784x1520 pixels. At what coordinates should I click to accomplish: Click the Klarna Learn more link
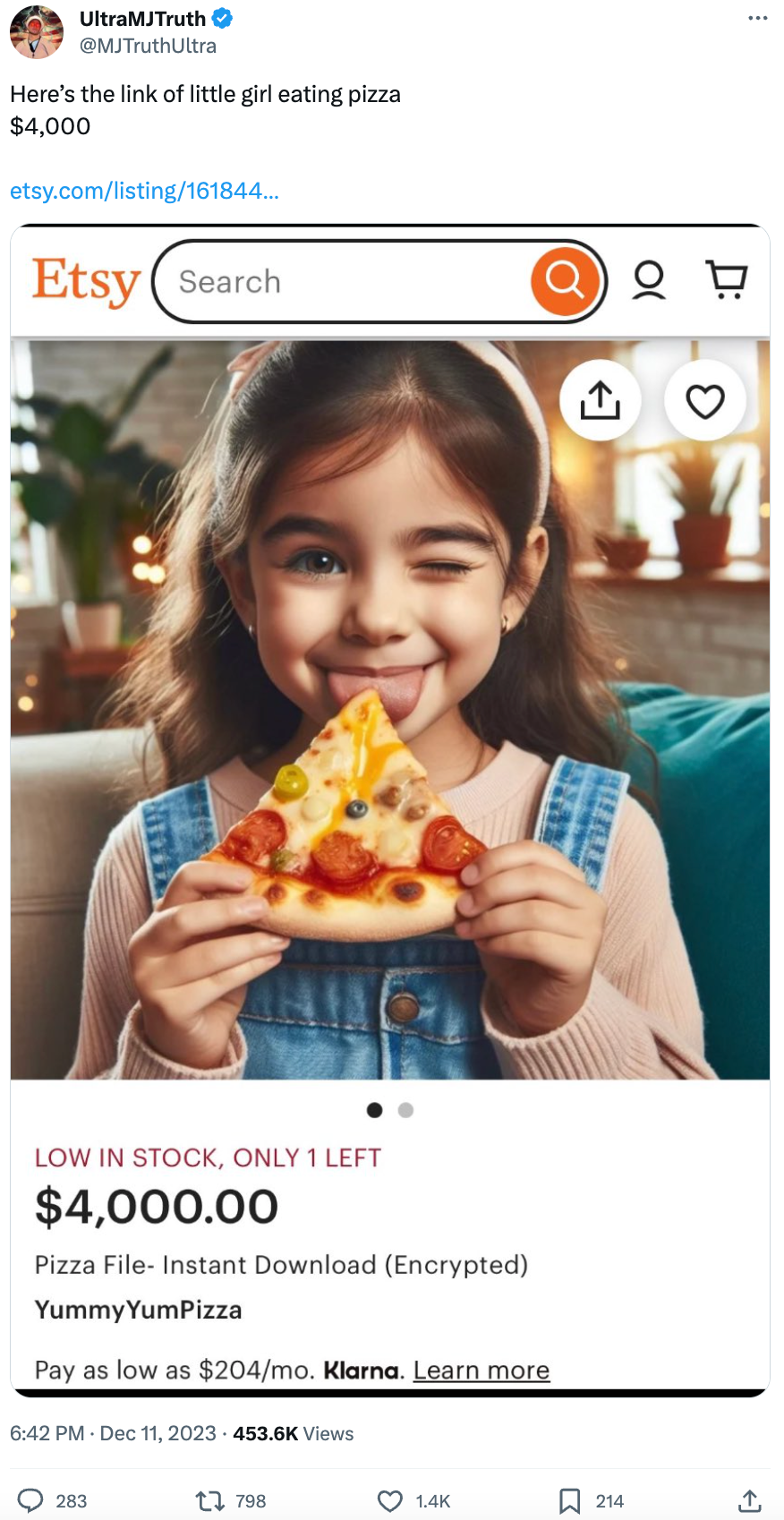(481, 1371)
